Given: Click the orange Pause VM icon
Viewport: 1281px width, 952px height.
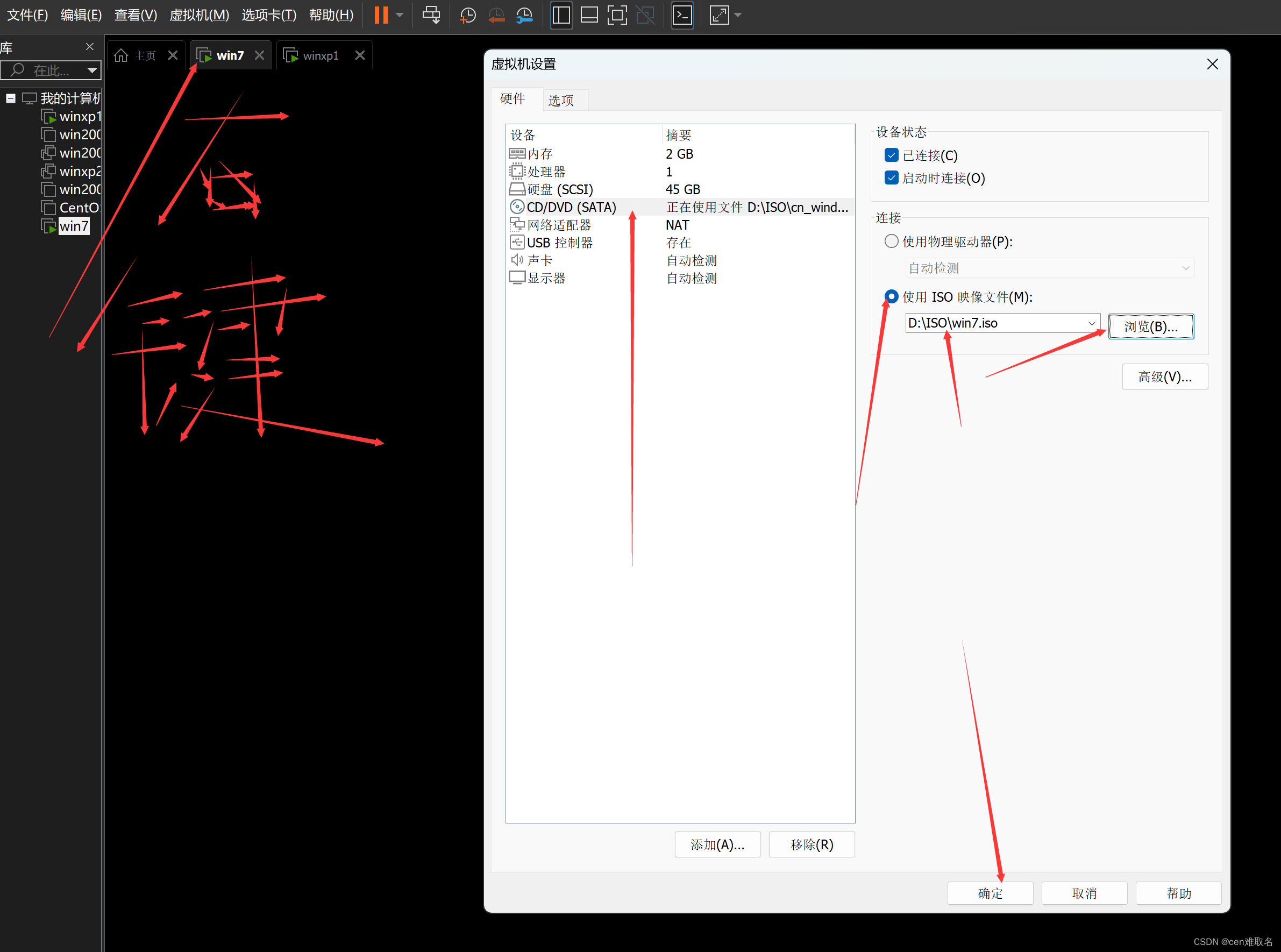Looking at the screenshot, I should coord(381,15).
